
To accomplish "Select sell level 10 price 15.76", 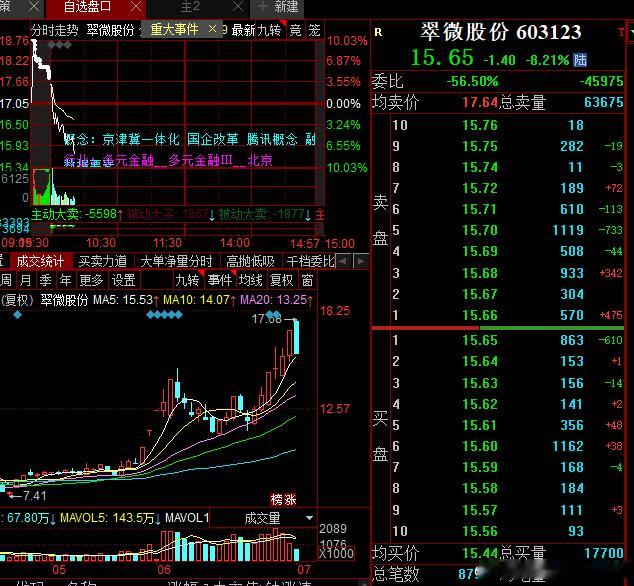I will tap(480, 125).
